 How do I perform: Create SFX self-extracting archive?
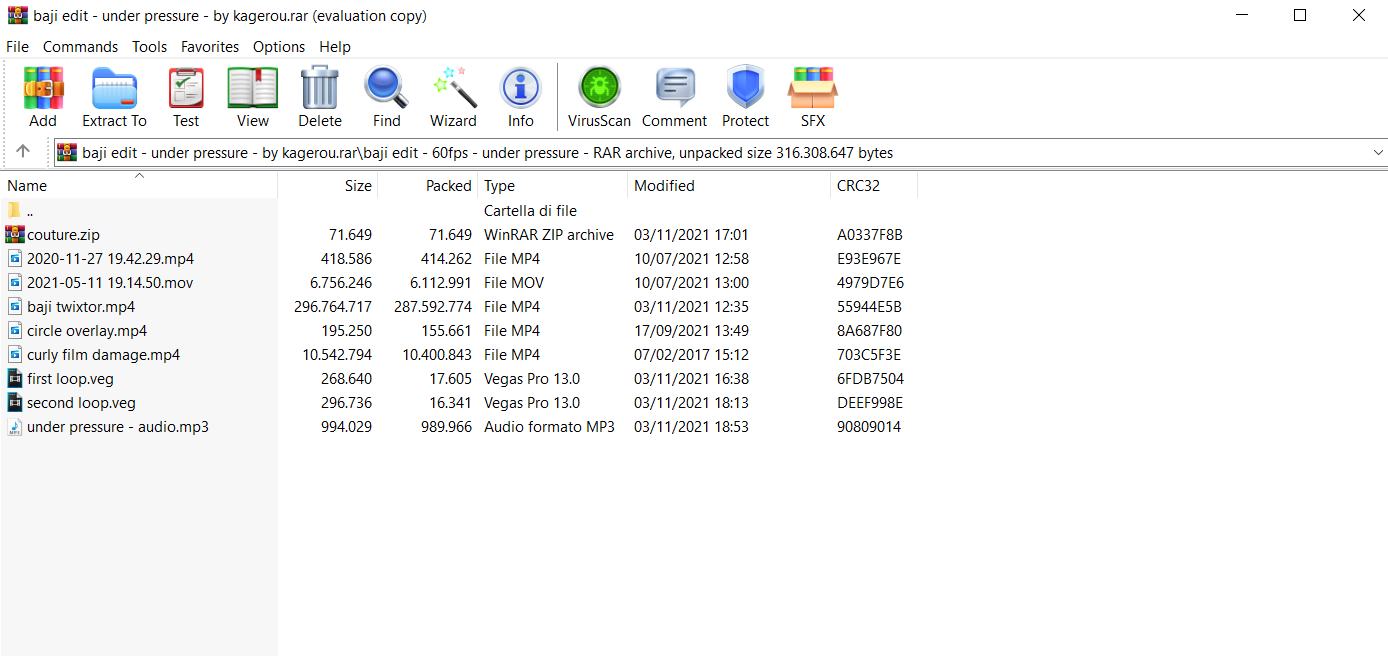813,88
